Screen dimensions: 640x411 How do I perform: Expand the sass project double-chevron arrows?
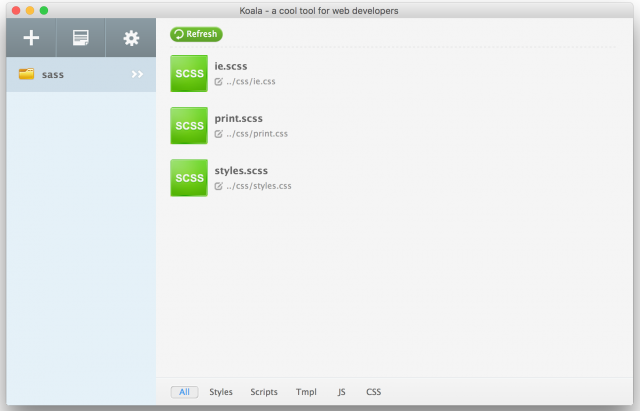tap(137, 74)
